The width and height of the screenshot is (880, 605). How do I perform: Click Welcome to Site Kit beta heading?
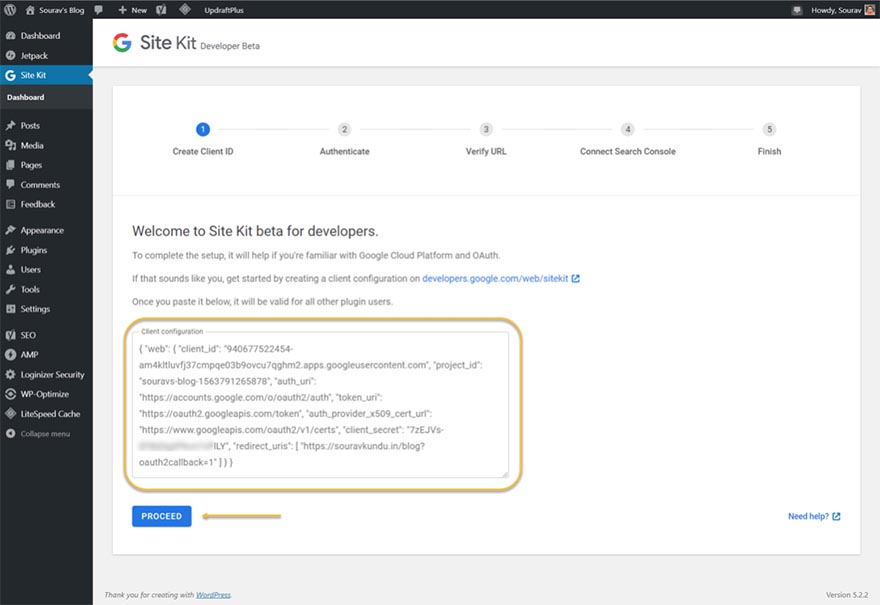point(255,231)
